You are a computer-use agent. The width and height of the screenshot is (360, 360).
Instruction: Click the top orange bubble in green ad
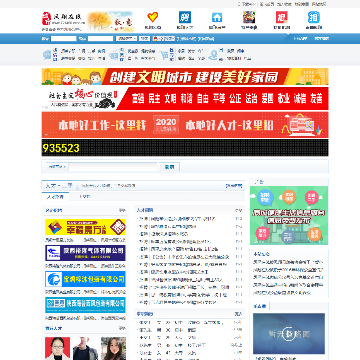pyautogui.click(x=288, y=196)
